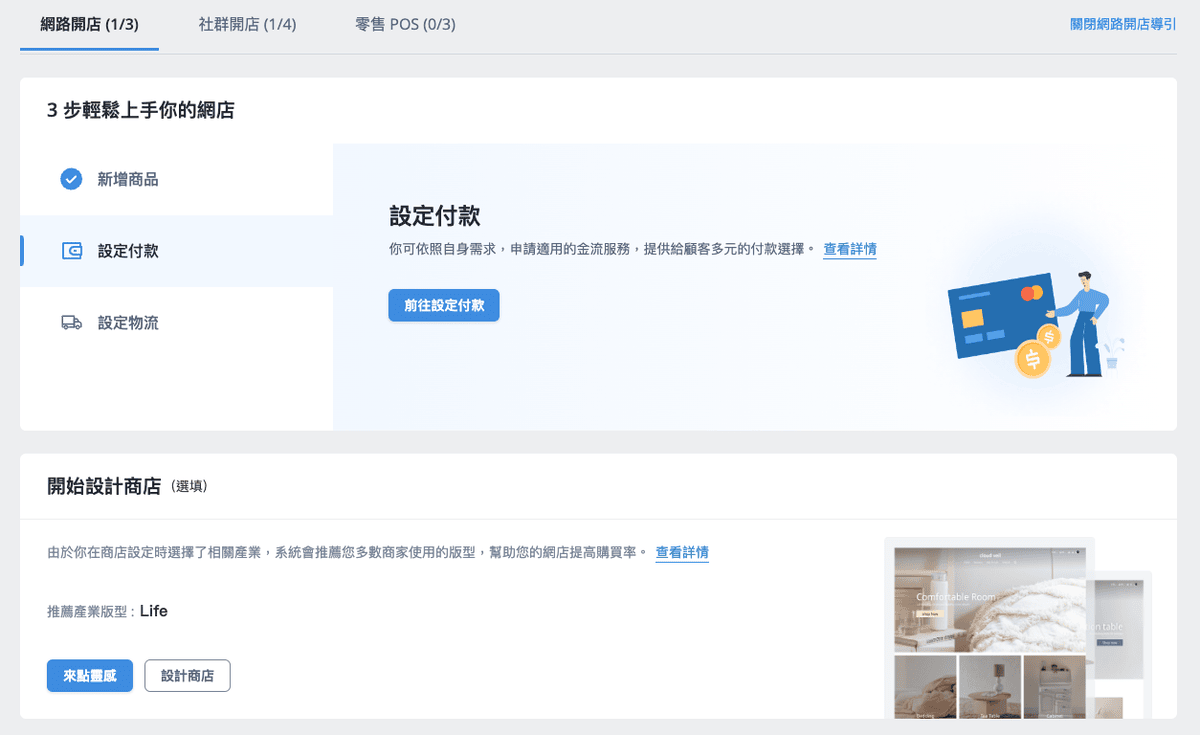Click the gold dollar coin graphic
This screenshot has width=1200, height=735.
pos(1032,357)
